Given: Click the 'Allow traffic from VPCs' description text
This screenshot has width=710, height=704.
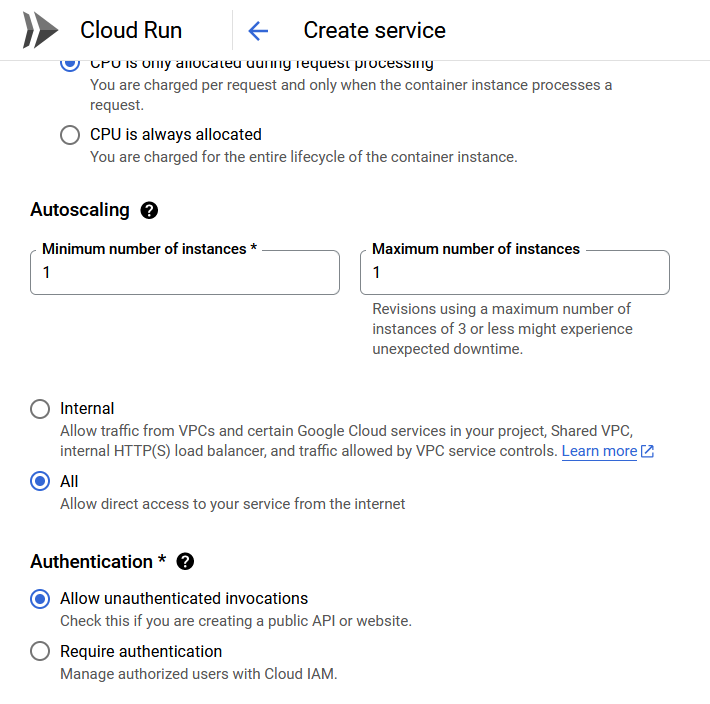Looking at the screenshot, I should 346,441.
